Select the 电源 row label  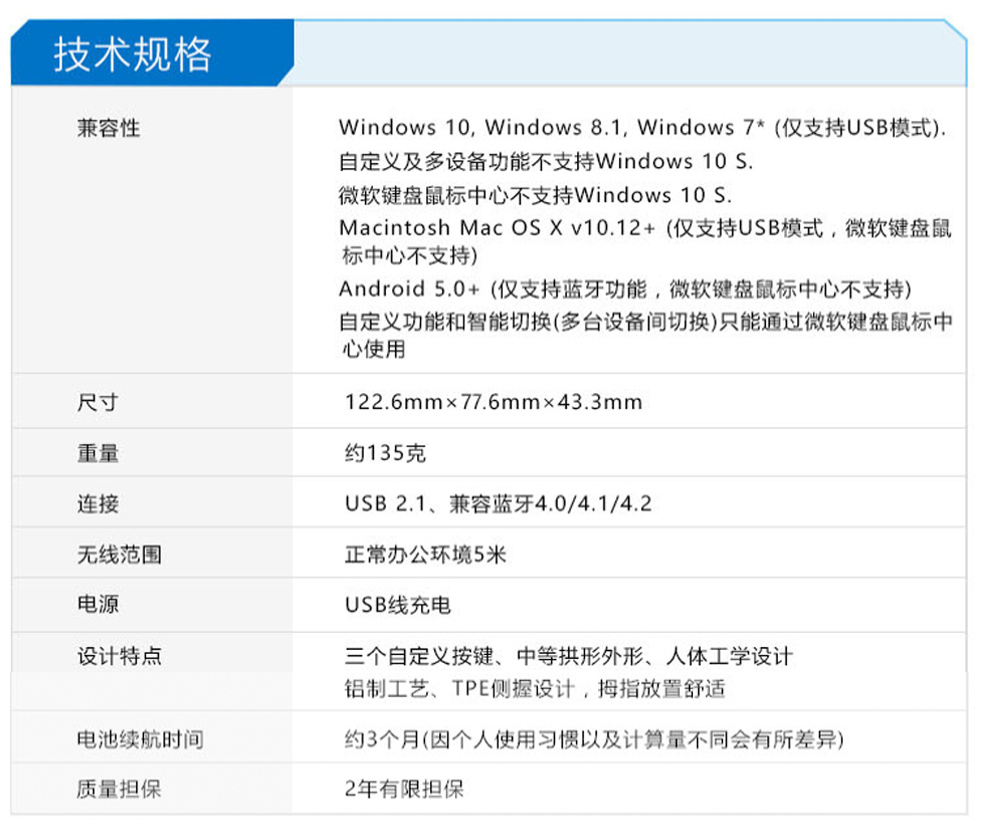tap(98, 604)
